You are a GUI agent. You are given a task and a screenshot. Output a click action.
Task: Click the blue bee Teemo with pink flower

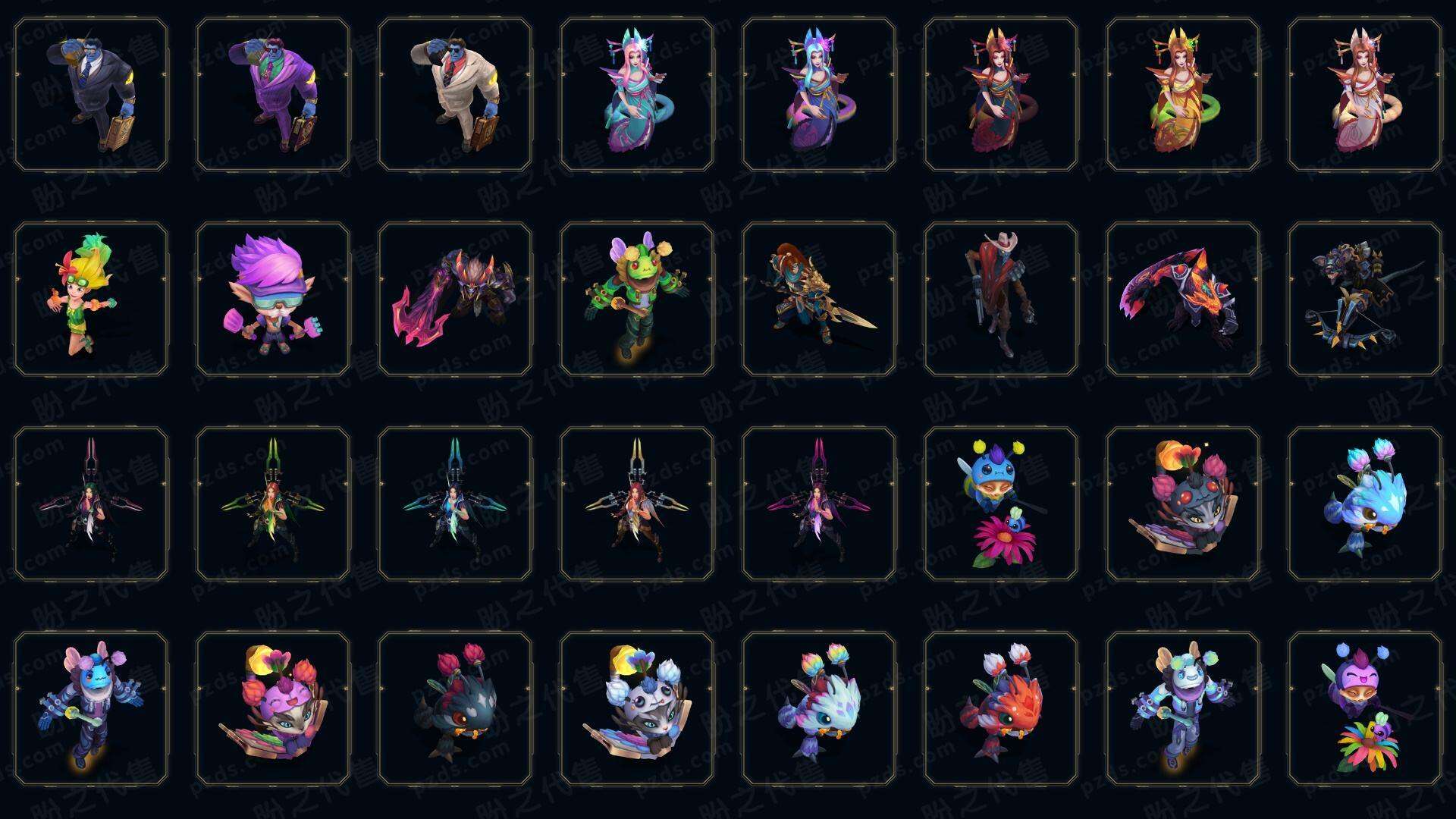click(x=1001, y=504)
